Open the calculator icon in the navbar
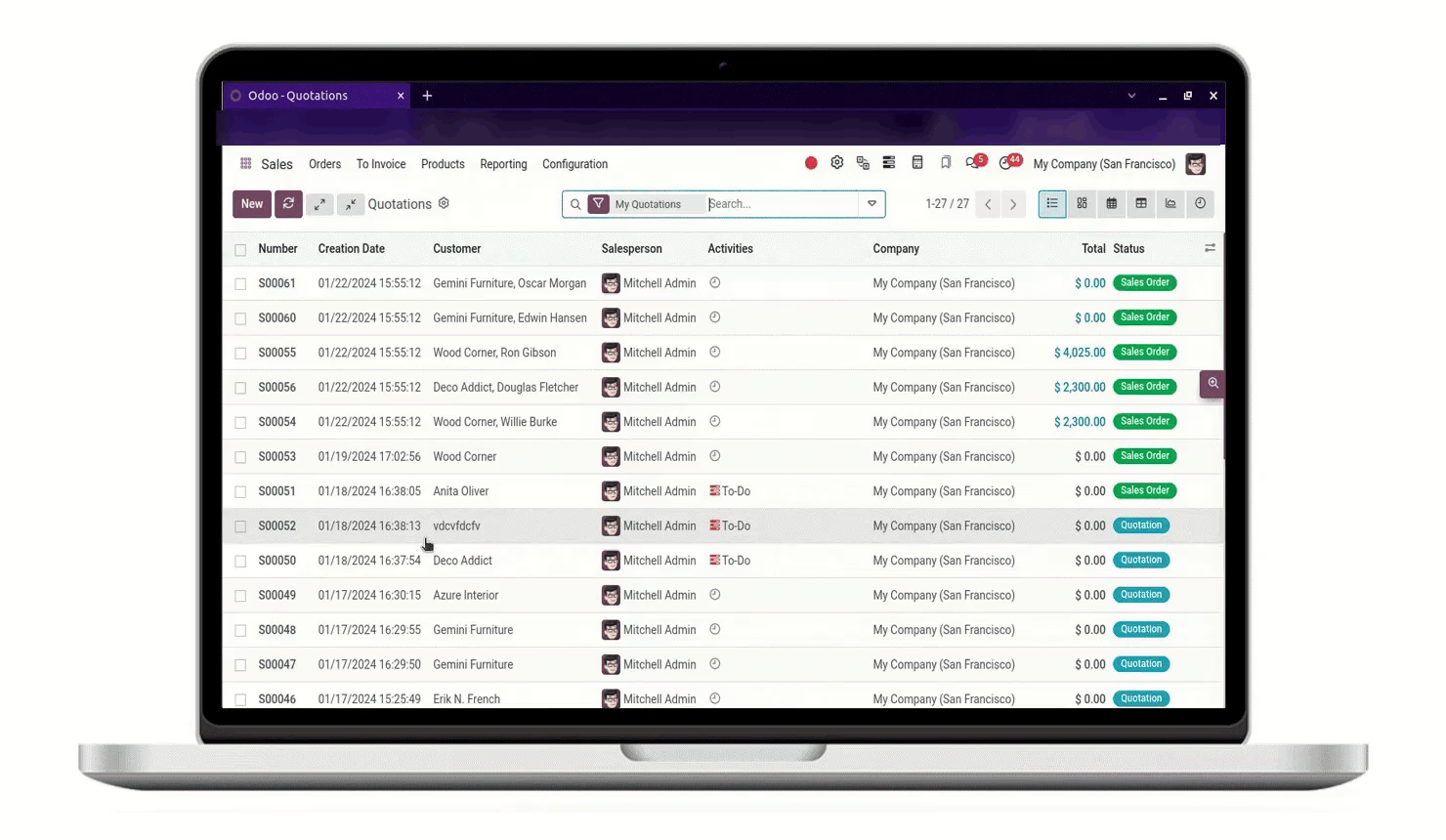The image size is (1446, 840). click(x=917, y=163)
